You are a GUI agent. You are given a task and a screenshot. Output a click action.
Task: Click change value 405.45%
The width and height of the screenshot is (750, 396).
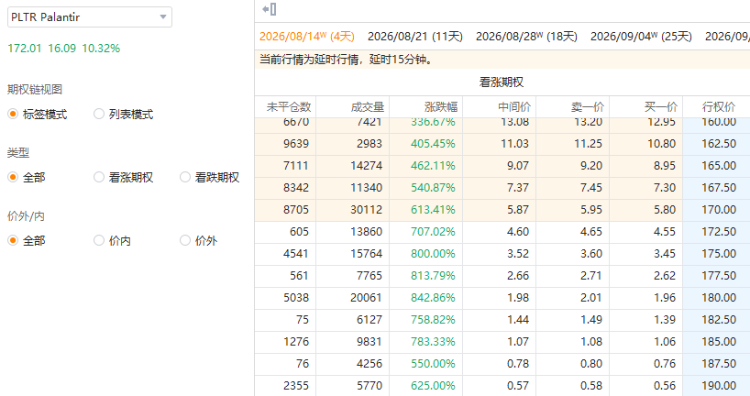pos(433,143)
